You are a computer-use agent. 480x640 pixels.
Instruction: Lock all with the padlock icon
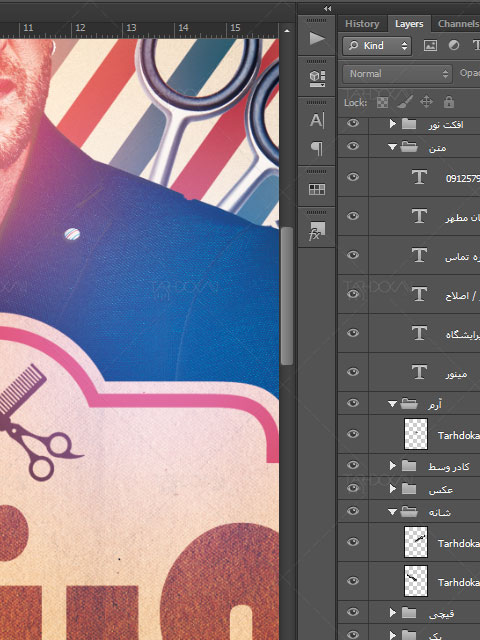(x=449, y=102)
